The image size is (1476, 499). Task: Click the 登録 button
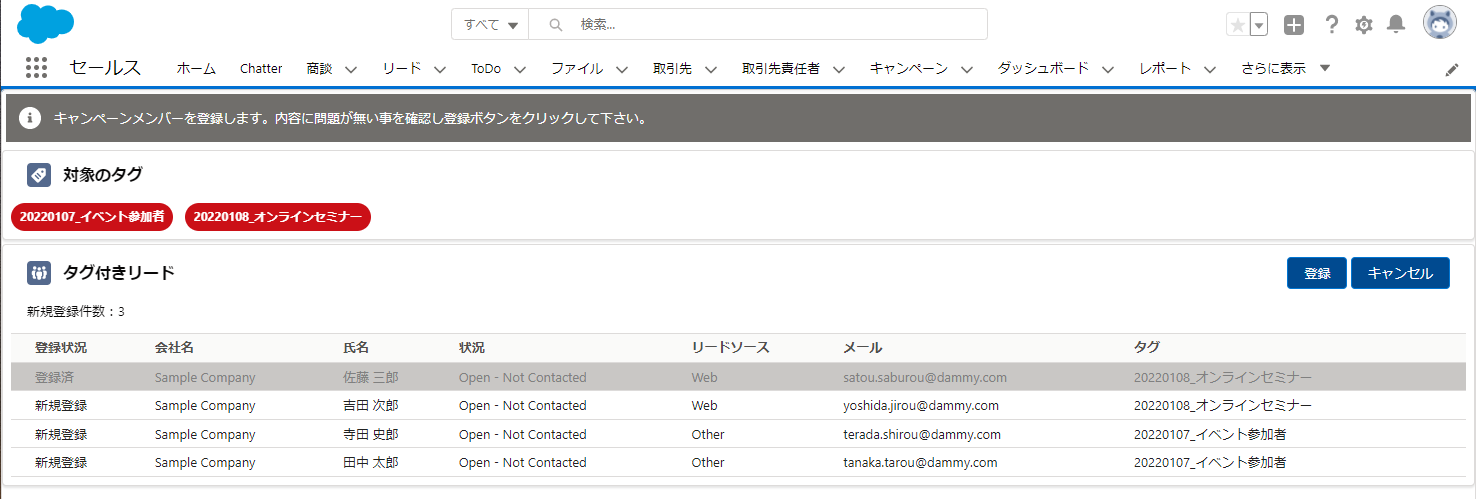coord(1317,273)
